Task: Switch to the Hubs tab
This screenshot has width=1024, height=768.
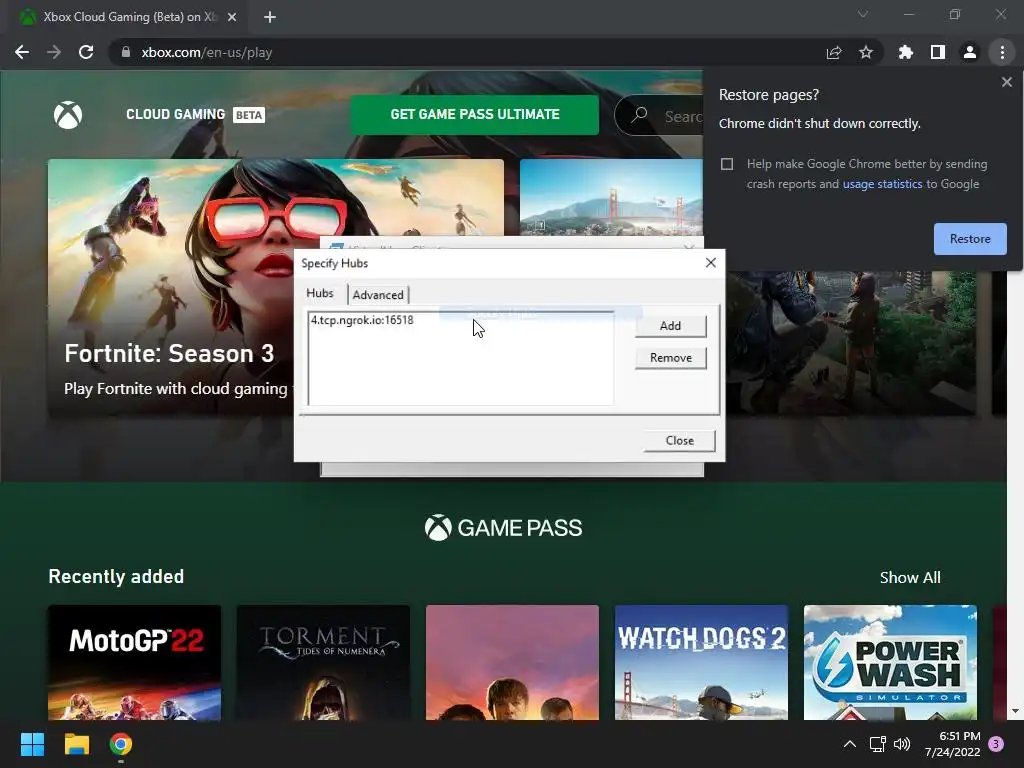Action: click(320, 293)
